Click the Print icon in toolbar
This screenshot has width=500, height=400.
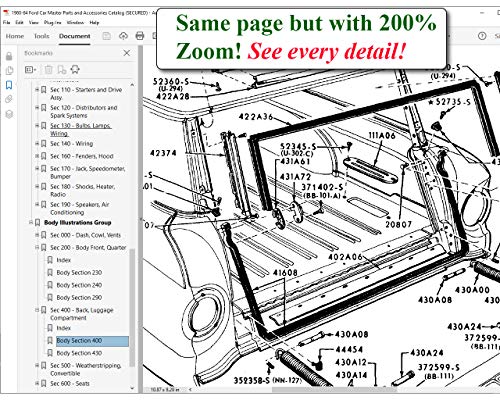point(140,36)
